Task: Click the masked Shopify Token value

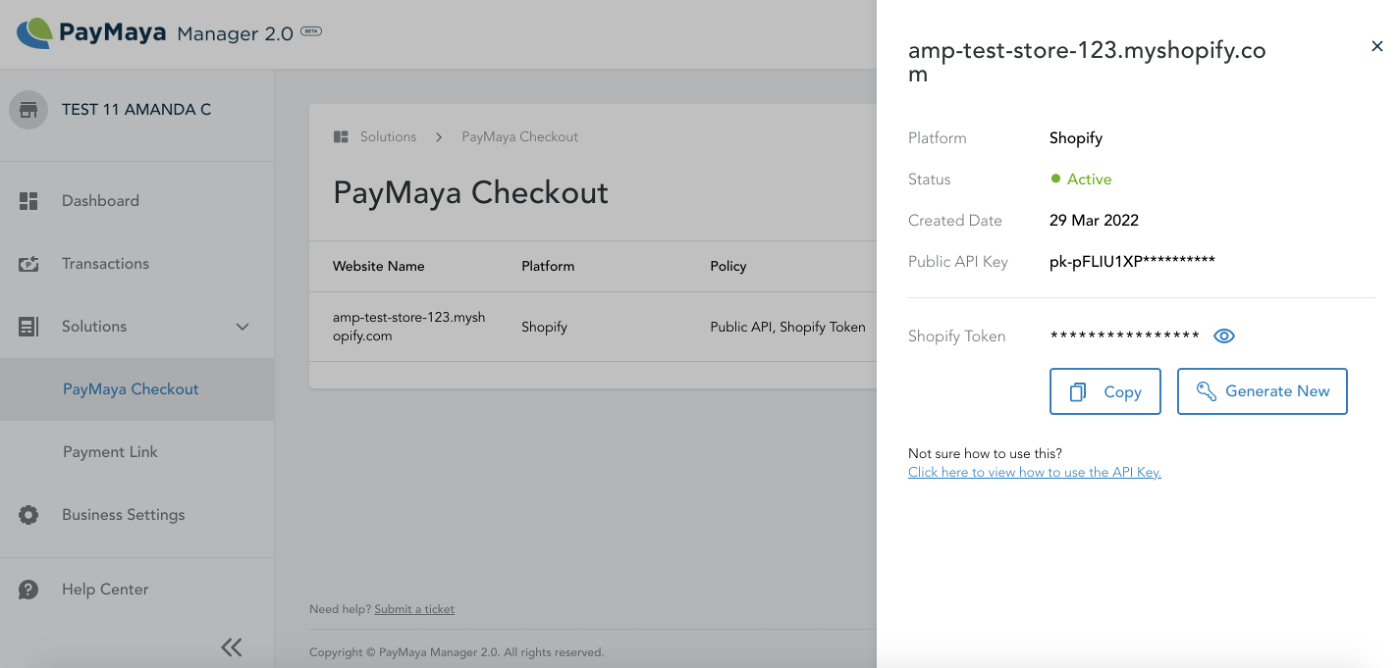Action: 1124,337
